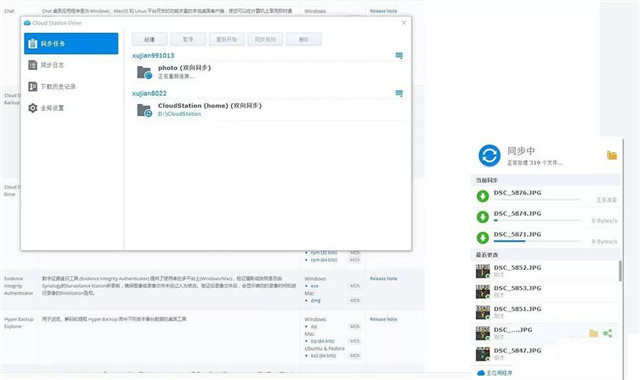Click rpm (64 bits) download link
Screen dimensions: 640x380
point(324,260)
